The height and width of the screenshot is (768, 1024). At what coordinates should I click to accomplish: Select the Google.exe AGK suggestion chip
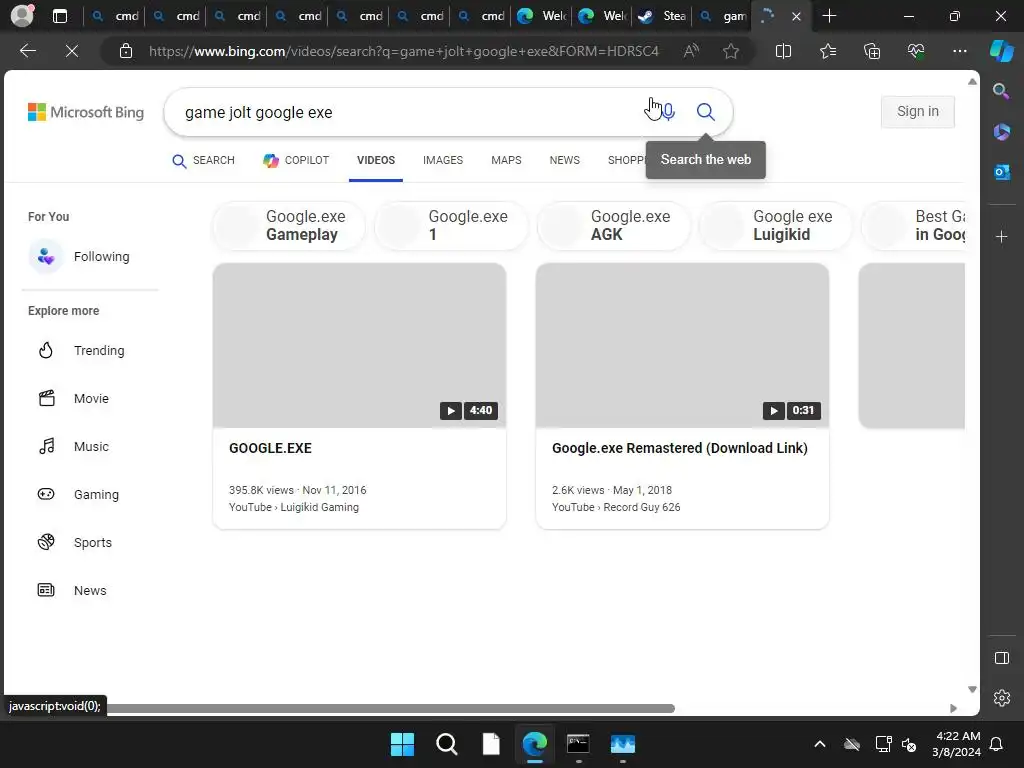click(614, 225)
